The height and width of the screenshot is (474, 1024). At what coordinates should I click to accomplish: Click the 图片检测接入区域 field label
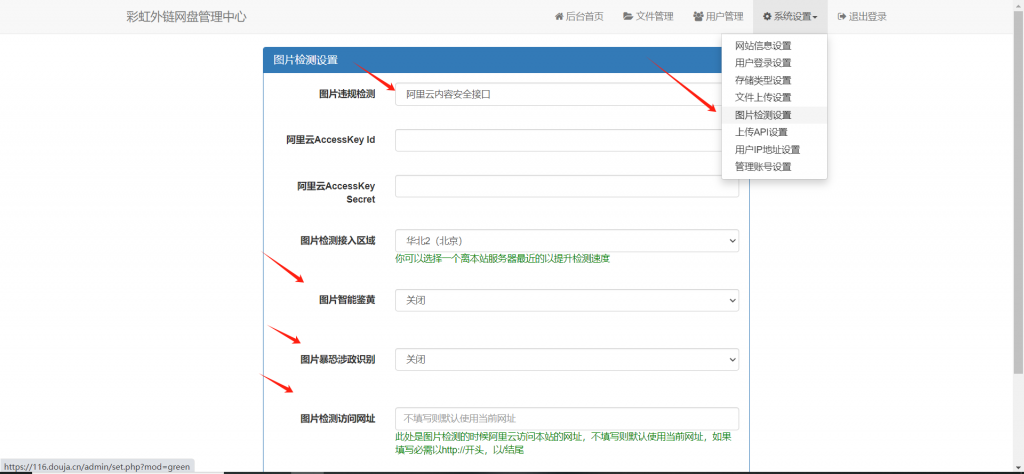338,240
